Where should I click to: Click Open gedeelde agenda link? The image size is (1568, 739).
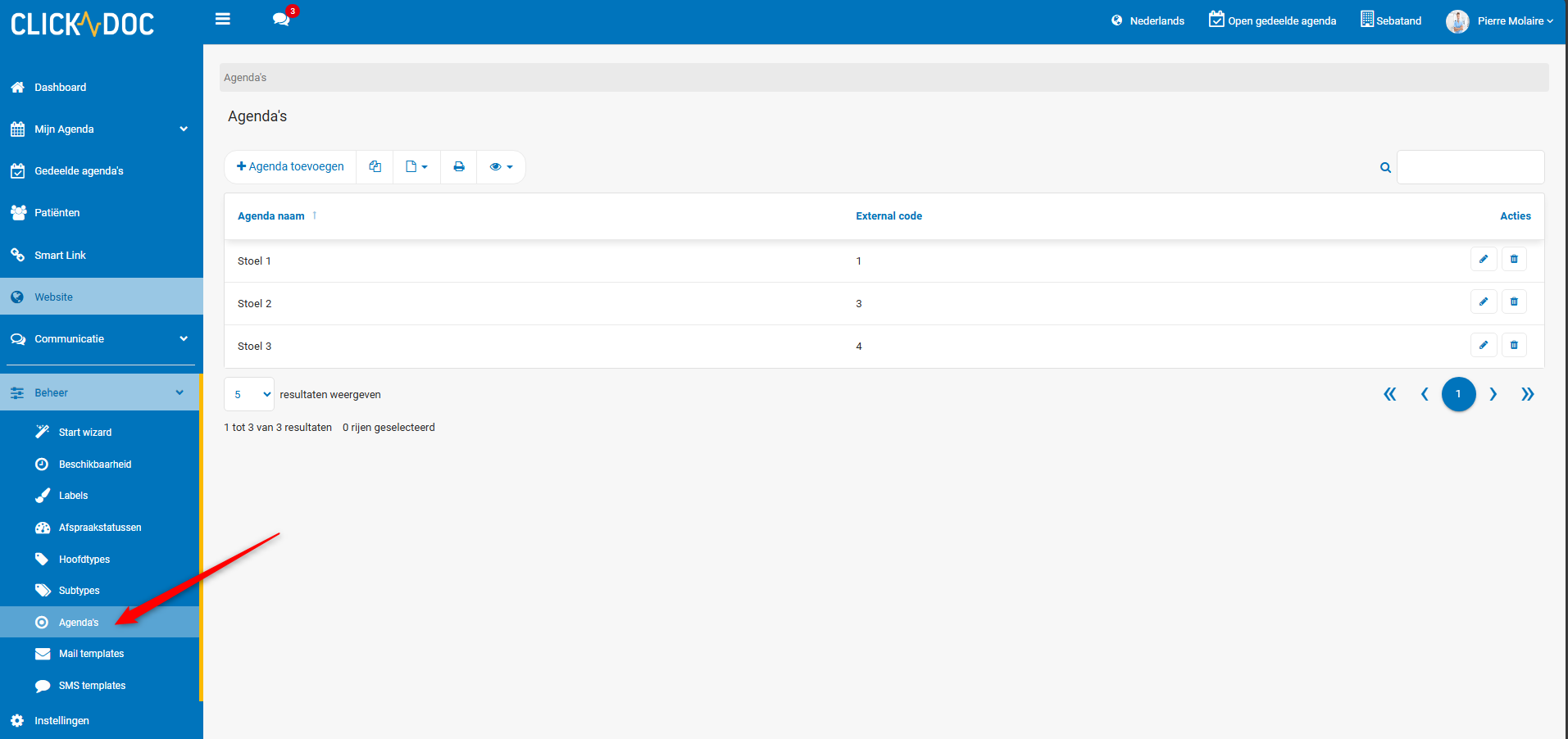[x=1272, y=20]
